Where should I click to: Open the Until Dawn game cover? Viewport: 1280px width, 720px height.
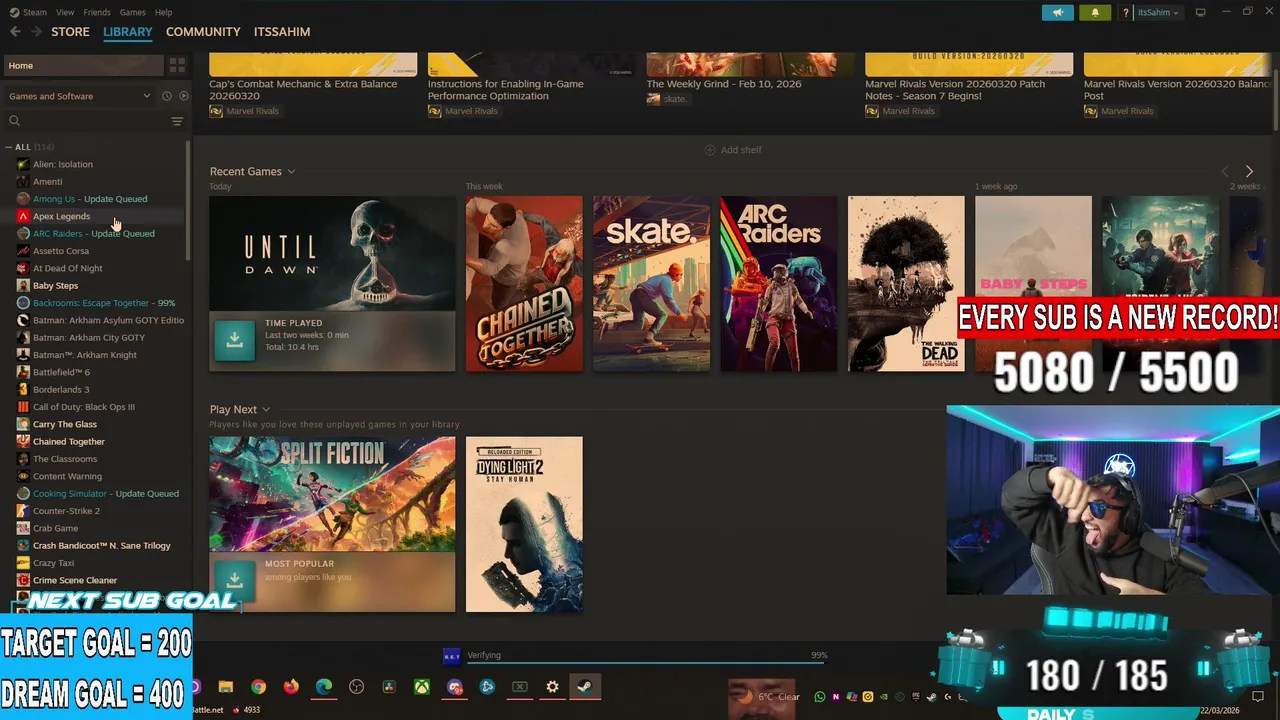point(332,254)
